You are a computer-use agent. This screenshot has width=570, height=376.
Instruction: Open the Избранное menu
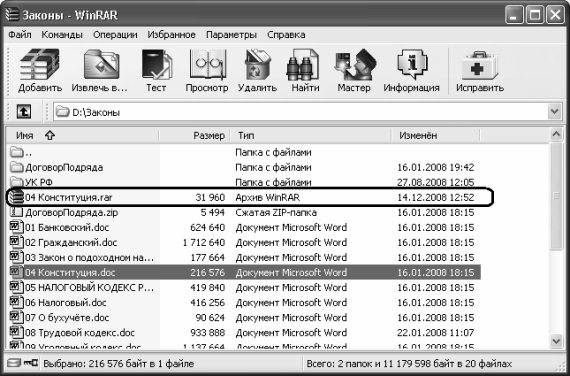[171, 35]
